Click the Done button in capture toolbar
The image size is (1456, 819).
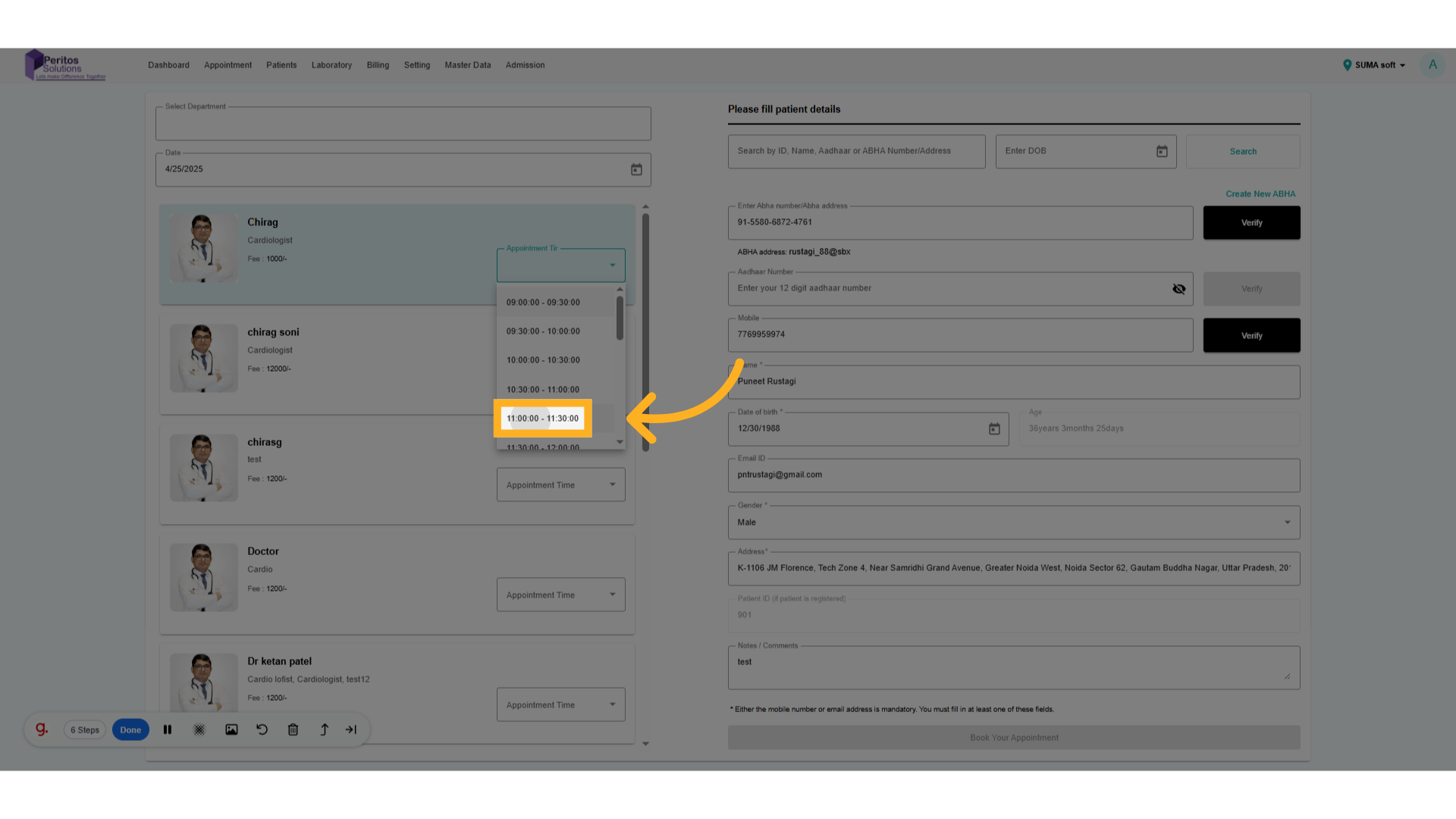130,730
